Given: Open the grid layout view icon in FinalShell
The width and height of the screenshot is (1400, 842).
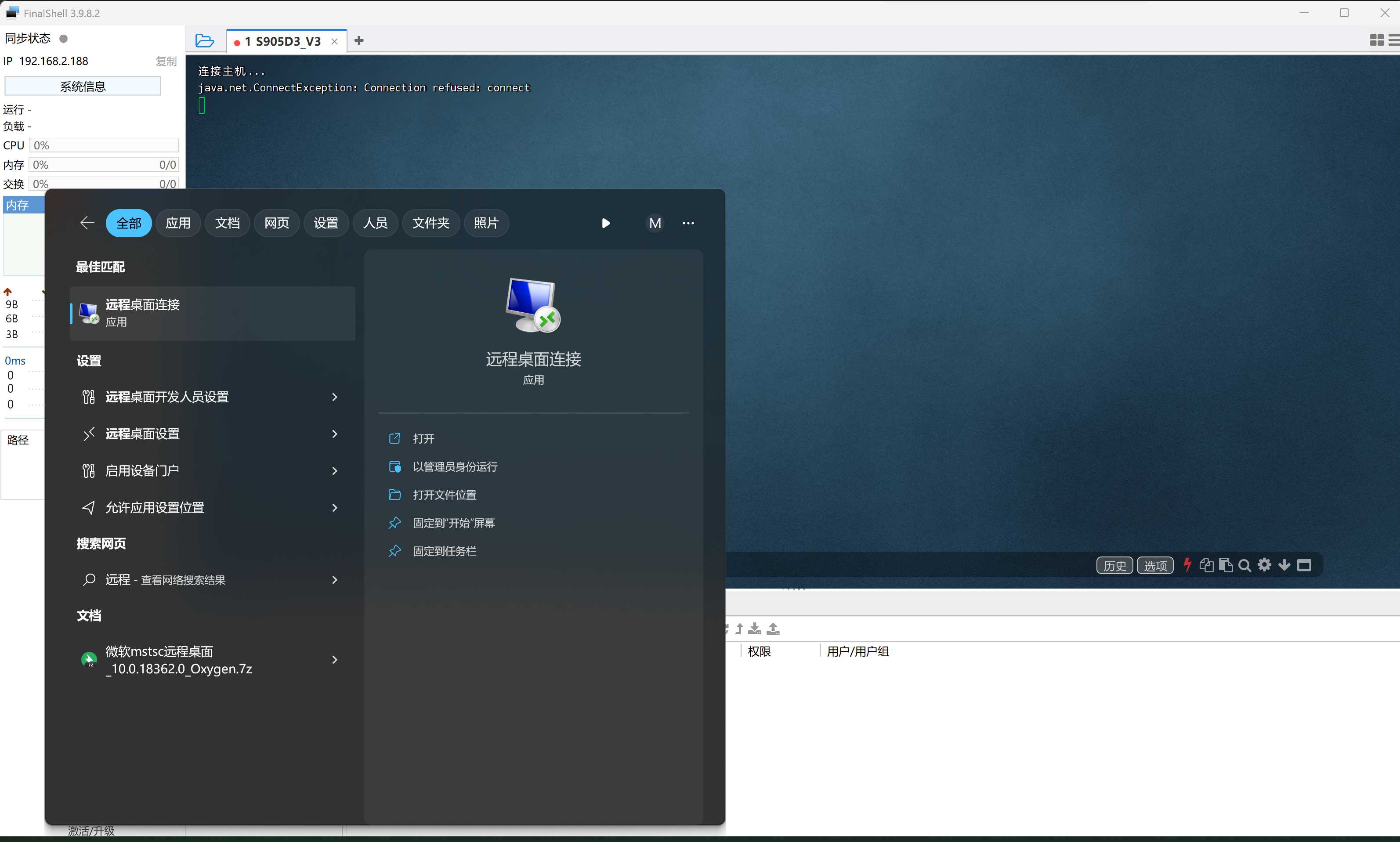Looking at the screenshot, I should pos(1377,40).
